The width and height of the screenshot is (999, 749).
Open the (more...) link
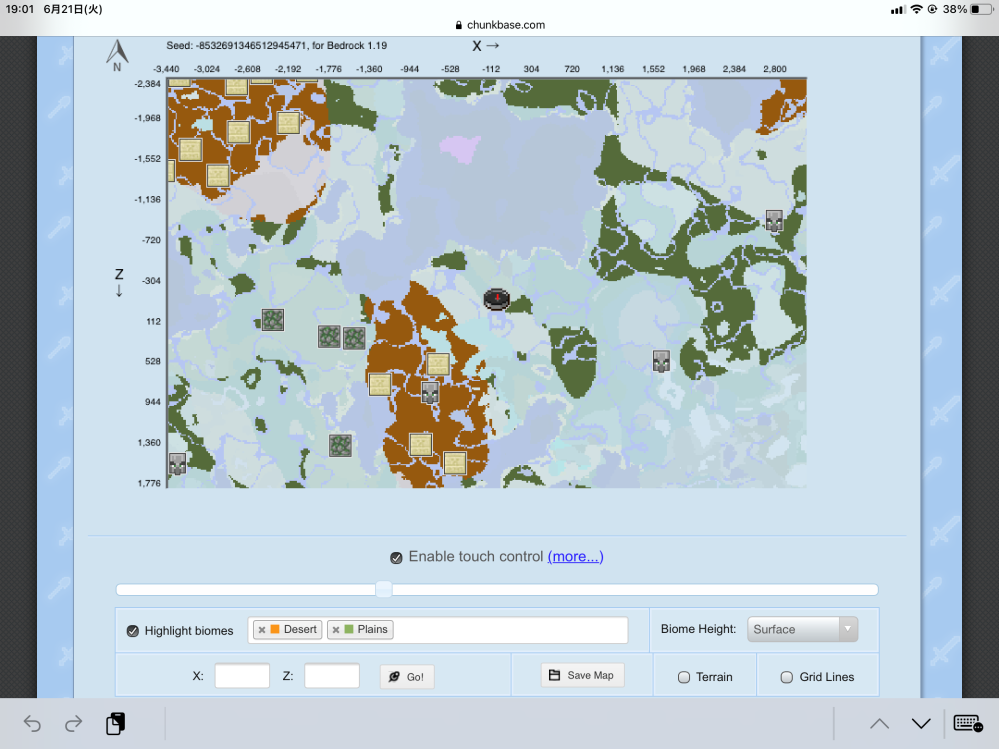click(x=575, y=556)
